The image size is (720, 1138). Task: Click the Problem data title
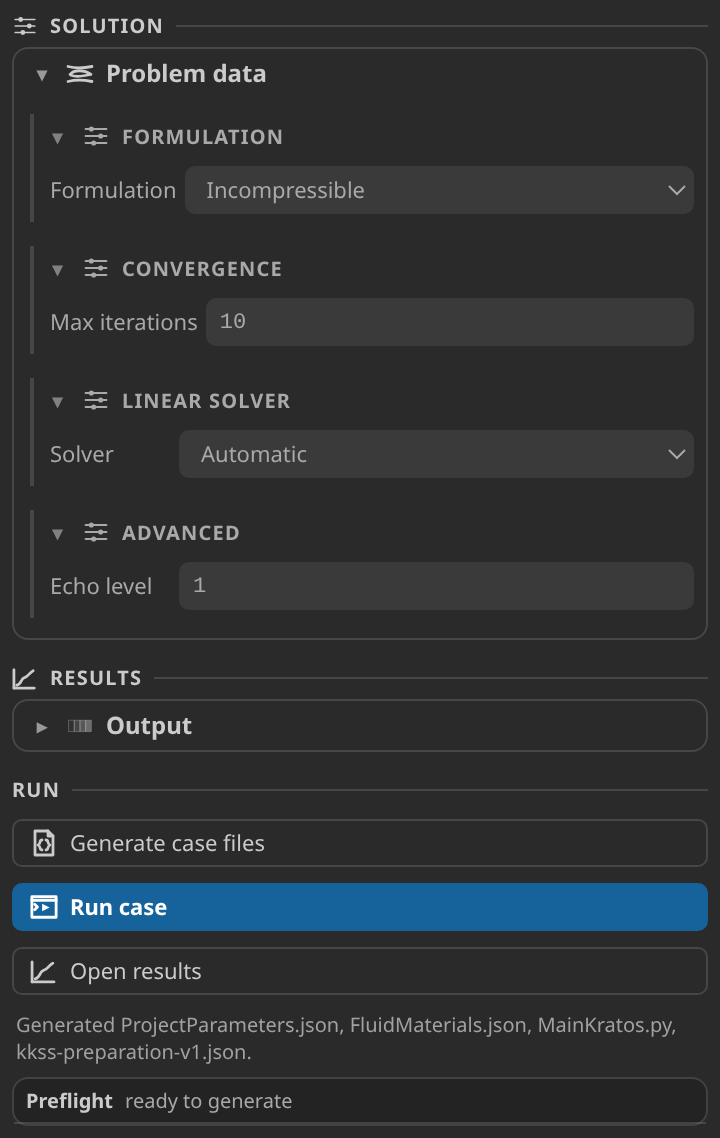tap(186, 74)
